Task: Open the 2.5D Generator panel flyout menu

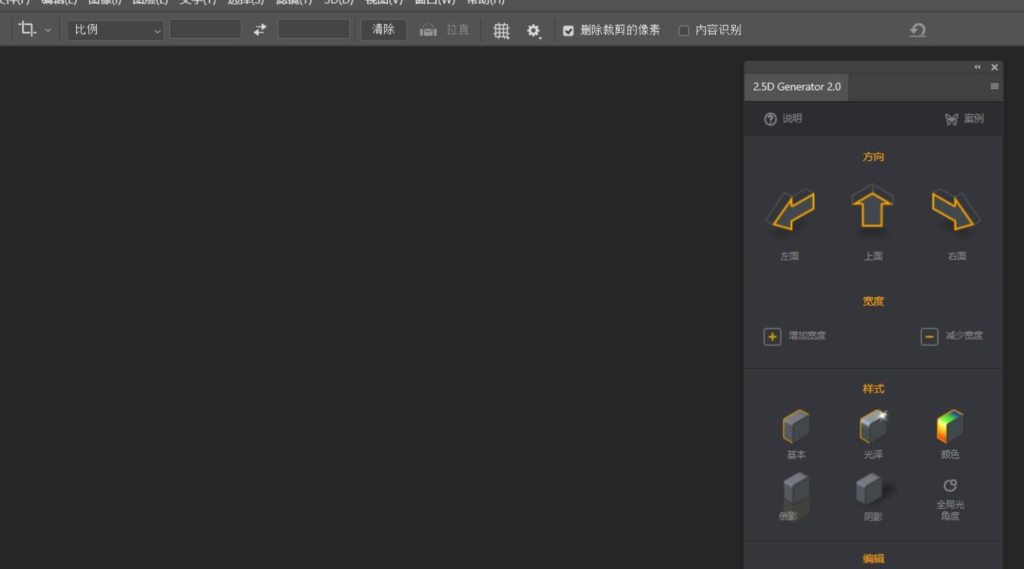Action: (994, 87)
